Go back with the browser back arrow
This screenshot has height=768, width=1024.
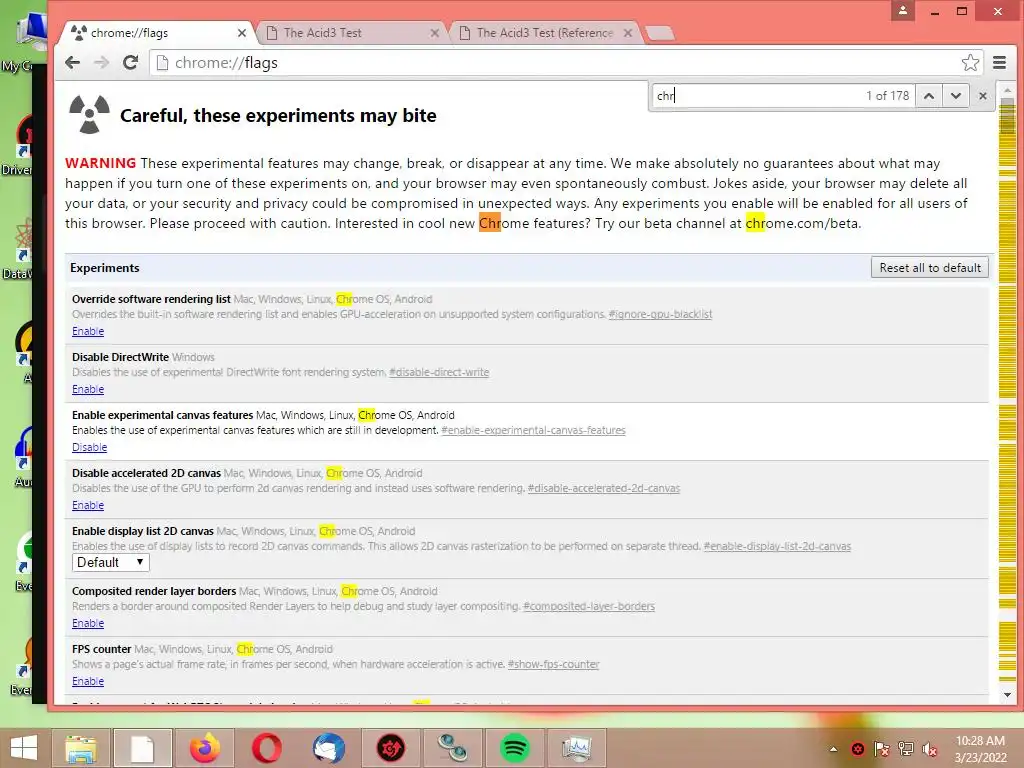72,63
